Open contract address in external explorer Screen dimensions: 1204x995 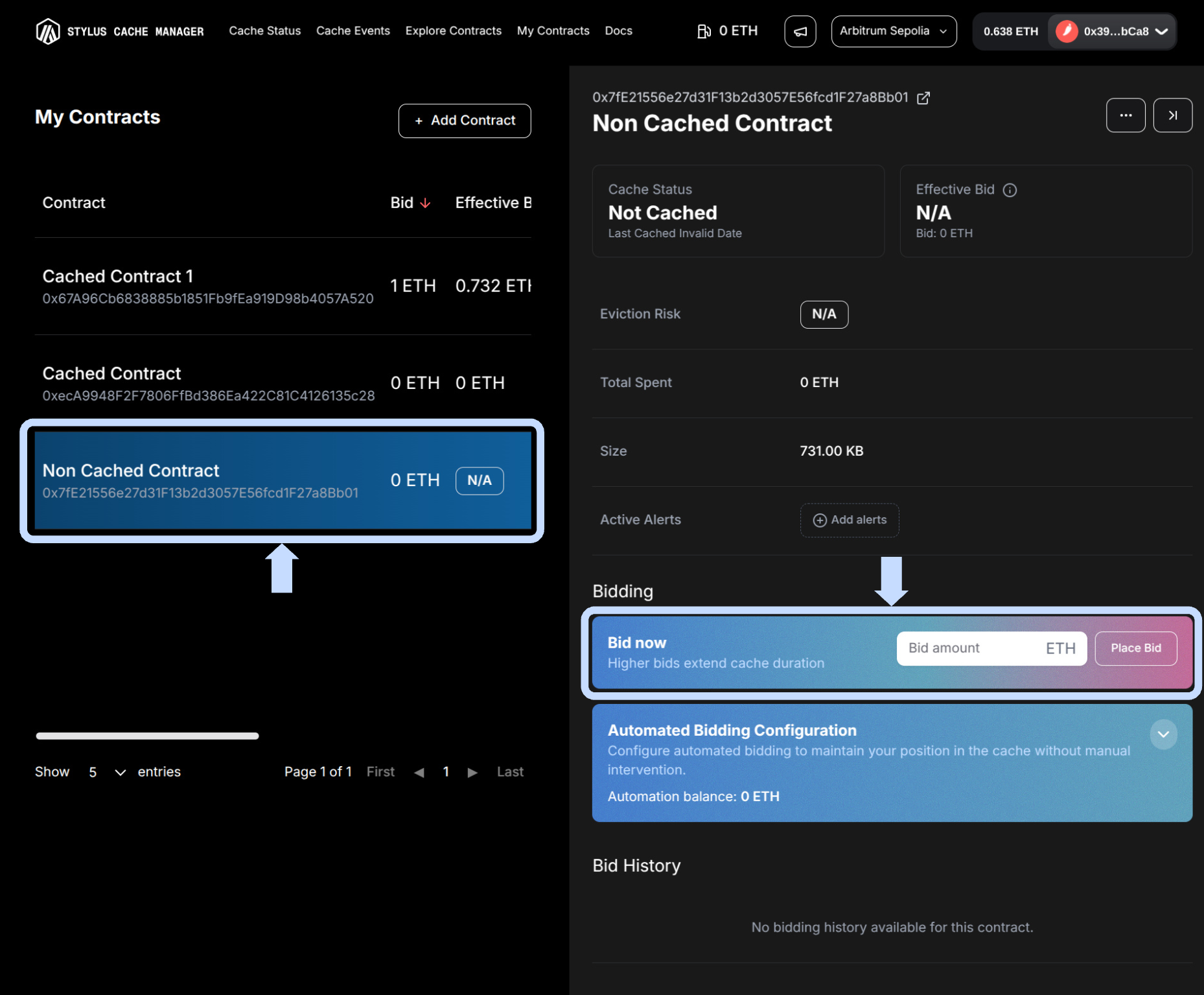(923, 98)
